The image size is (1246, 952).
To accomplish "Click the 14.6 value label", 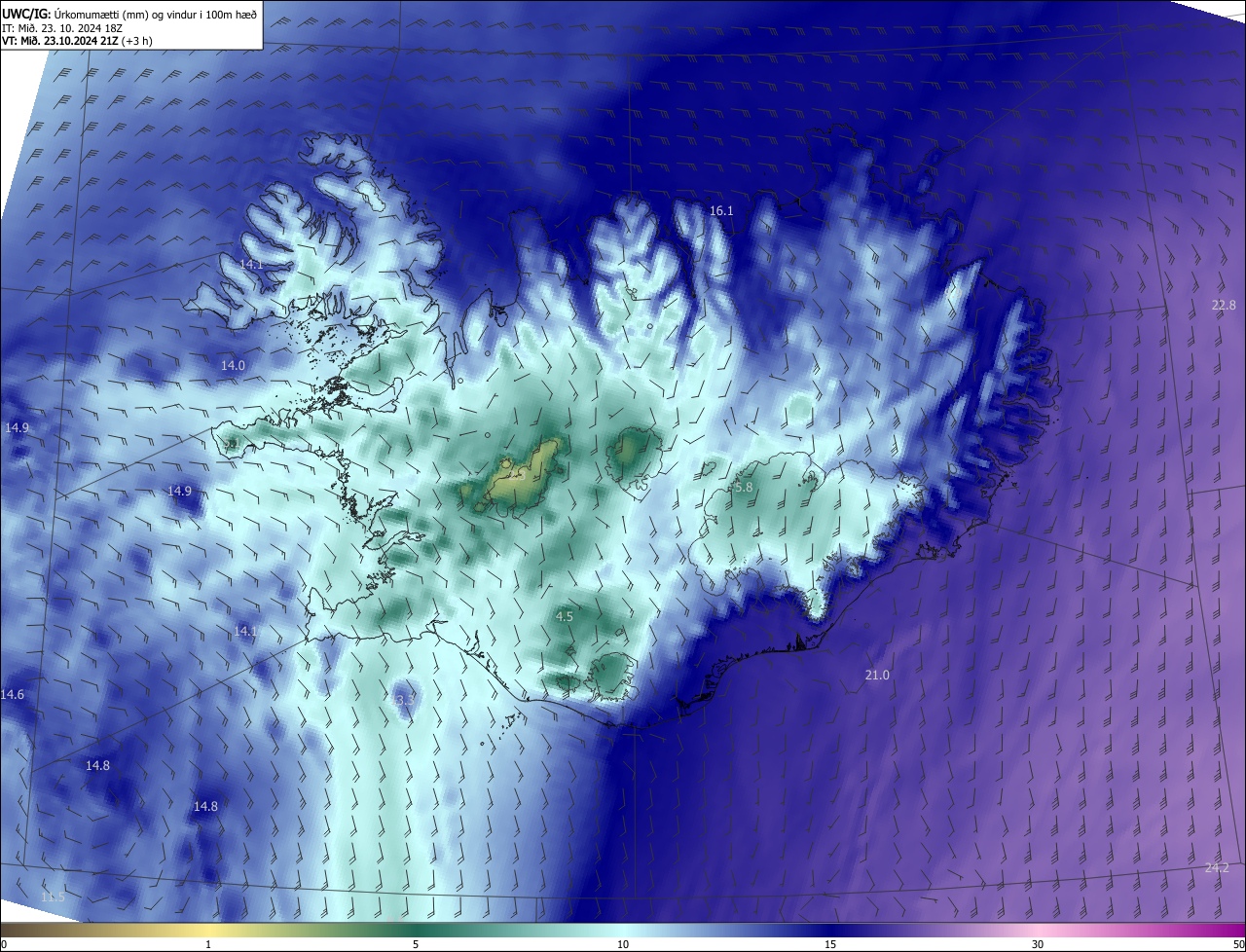I will [13, 694].
